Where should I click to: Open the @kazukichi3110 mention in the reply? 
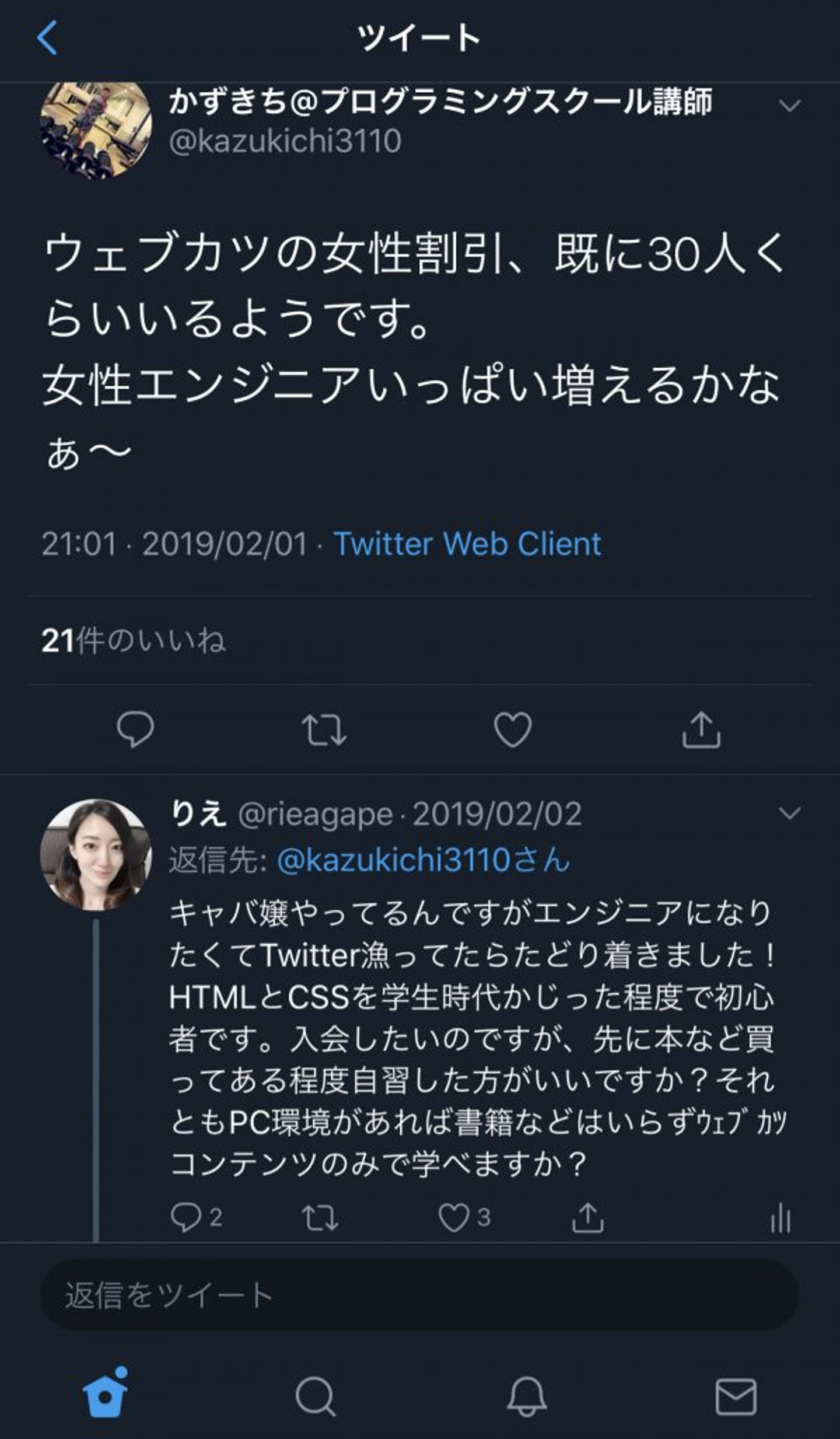coord(423,860)
